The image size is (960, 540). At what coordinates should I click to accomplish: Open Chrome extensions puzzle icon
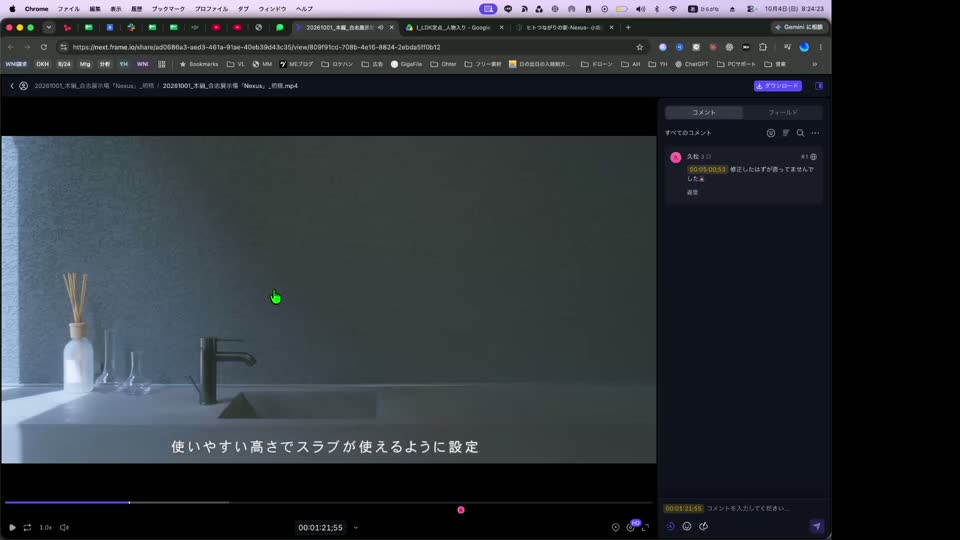tap(763, 47)
